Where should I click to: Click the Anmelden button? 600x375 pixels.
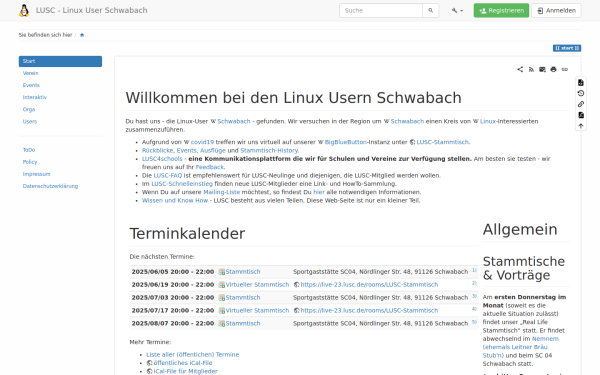pos(556,10)
